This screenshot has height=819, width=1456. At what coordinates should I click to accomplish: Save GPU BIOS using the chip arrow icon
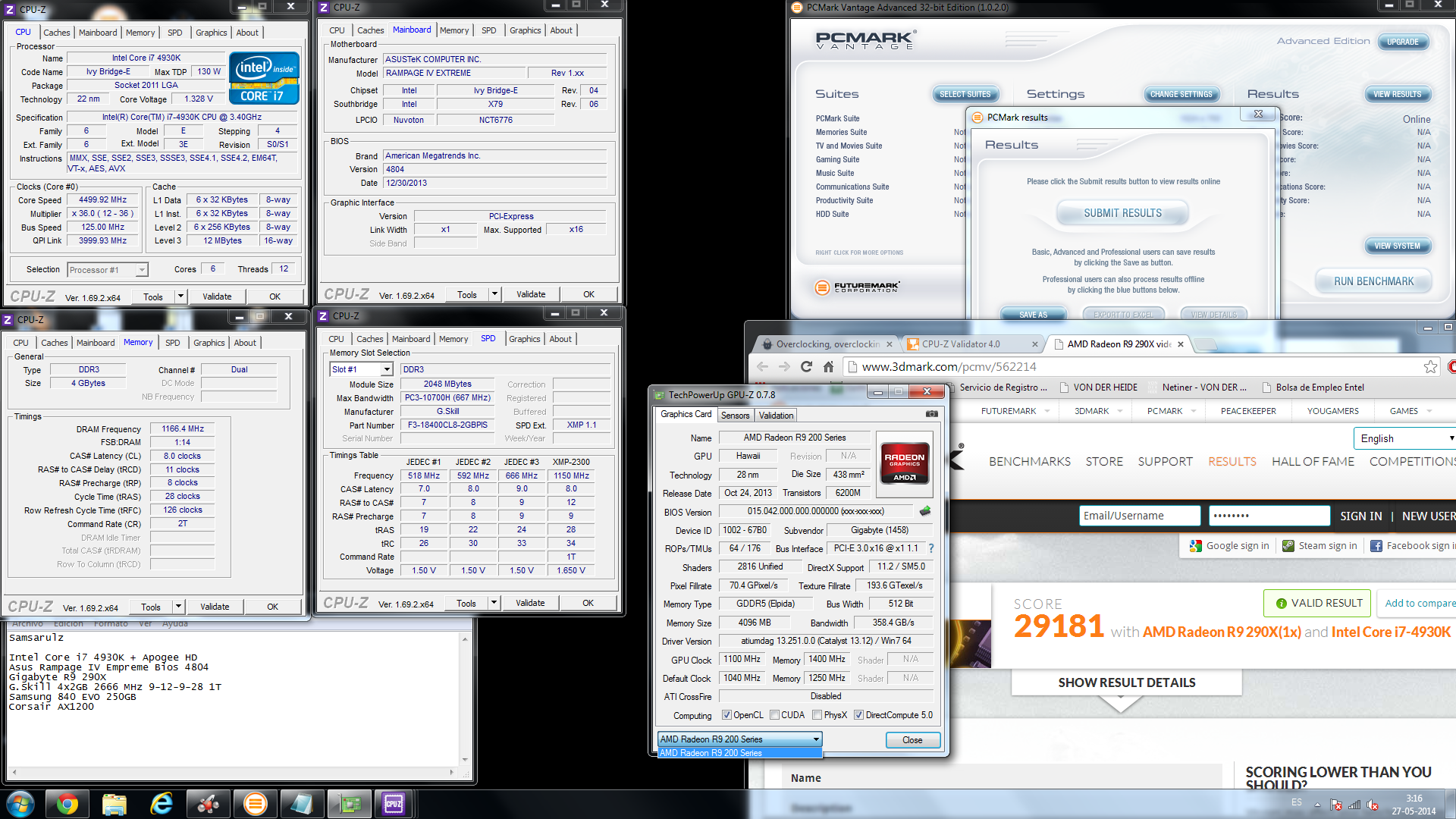925,511
